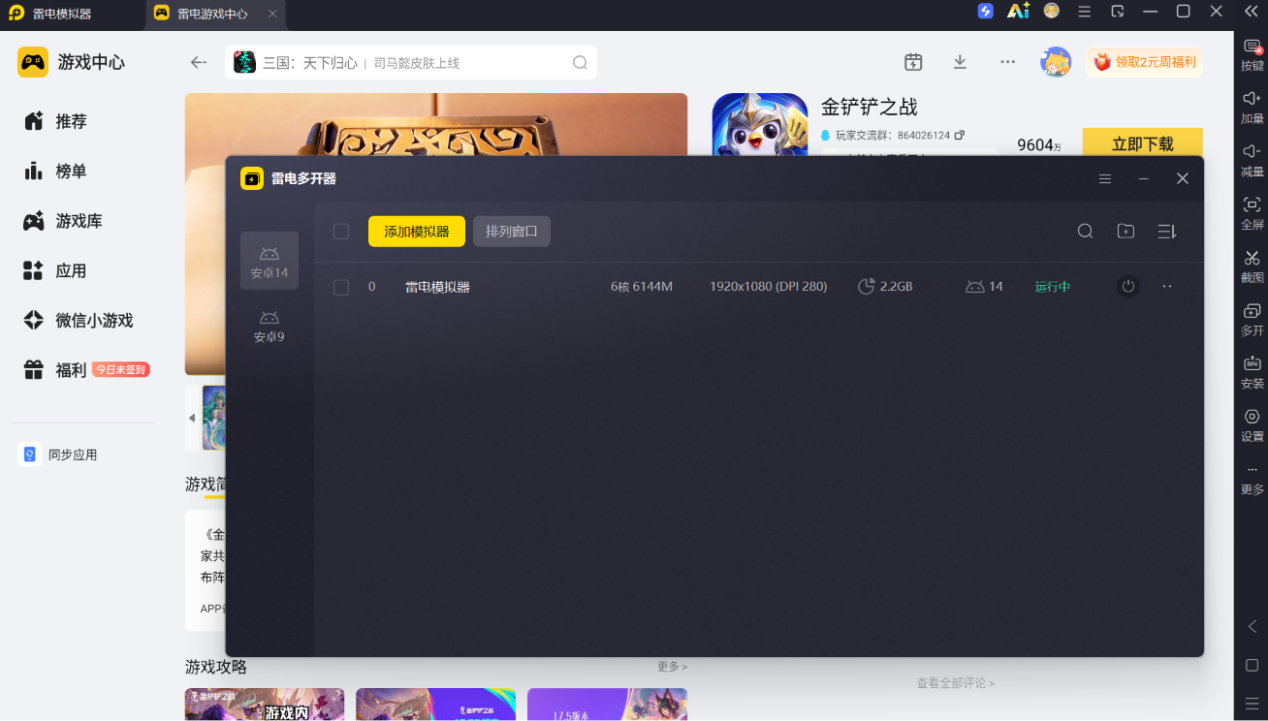Check the 雷电模拟器 row checkbox
The width and height of the screenshot is (1268, 721).
(341, 287)
